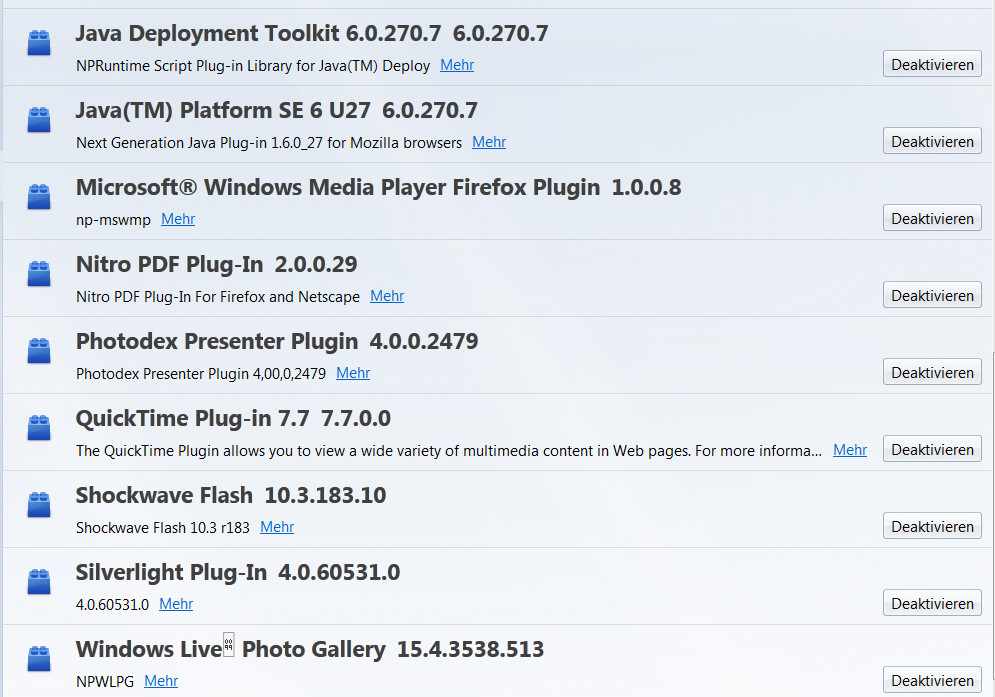Image resolution: width=995 pixels, height=697 pixels.
Task: Click Mehr next to Photodex Presenter description
Action: tap(353, 373)
